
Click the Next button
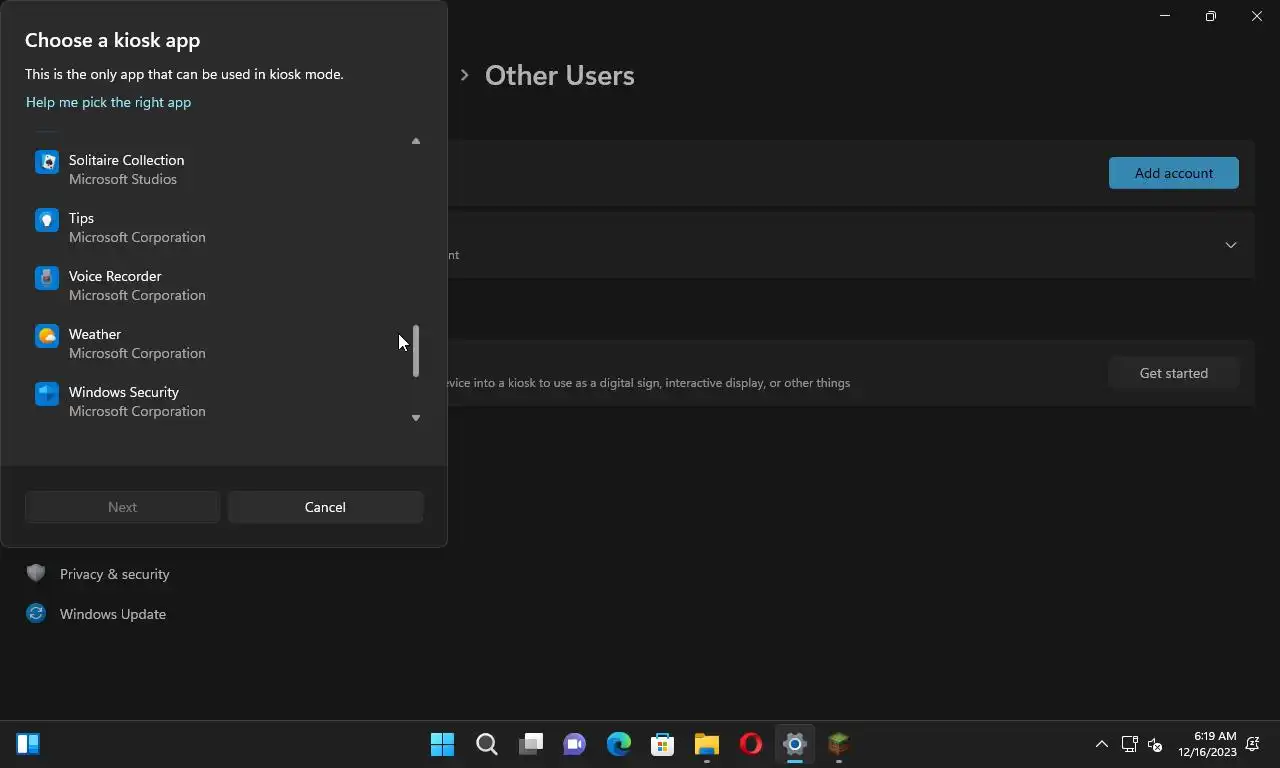pos(122,507)
